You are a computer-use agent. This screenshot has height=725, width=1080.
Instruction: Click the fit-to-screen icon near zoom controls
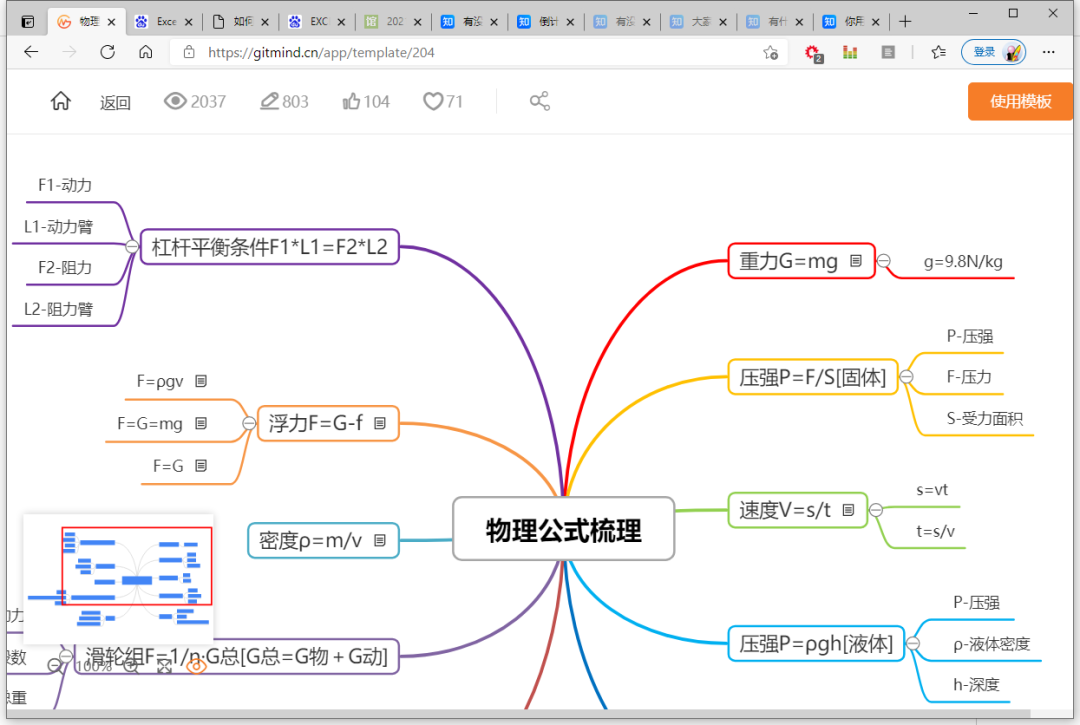click(165, 667)
